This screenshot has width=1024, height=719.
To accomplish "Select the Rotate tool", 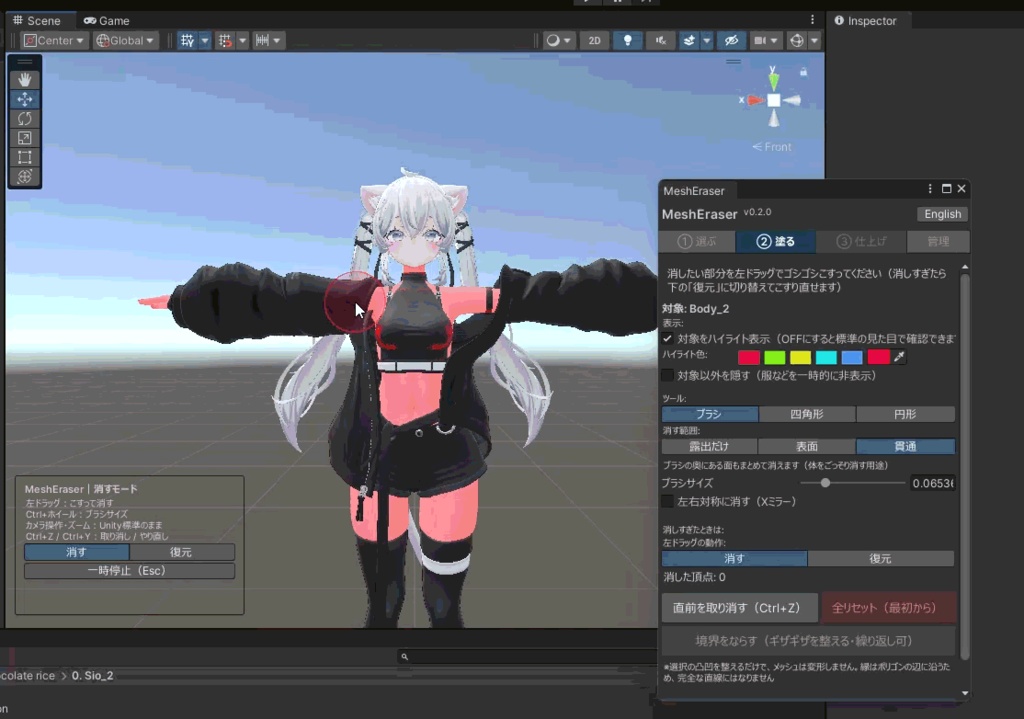I will click(x=25, y=118).
